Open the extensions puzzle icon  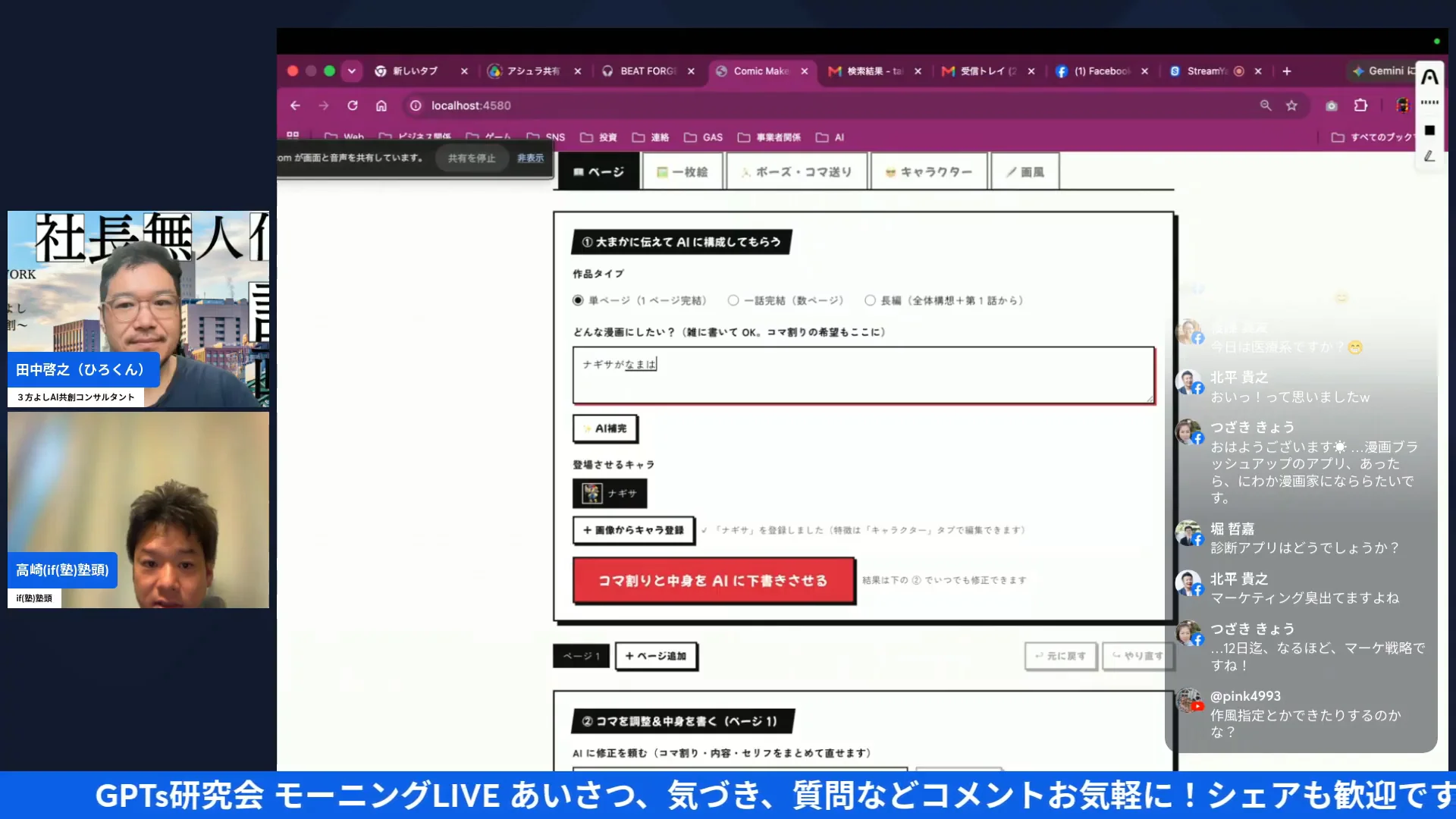coord(1361,105)
